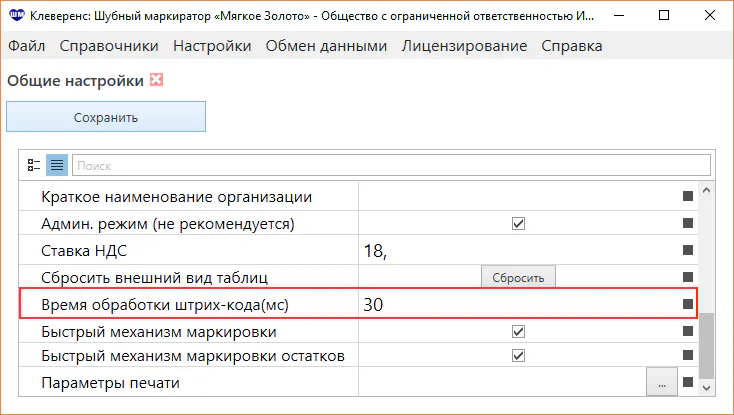The image size is (734, 415).
Task: Click the settings list scrollbar thumb
Action: (x=707, y=343)
